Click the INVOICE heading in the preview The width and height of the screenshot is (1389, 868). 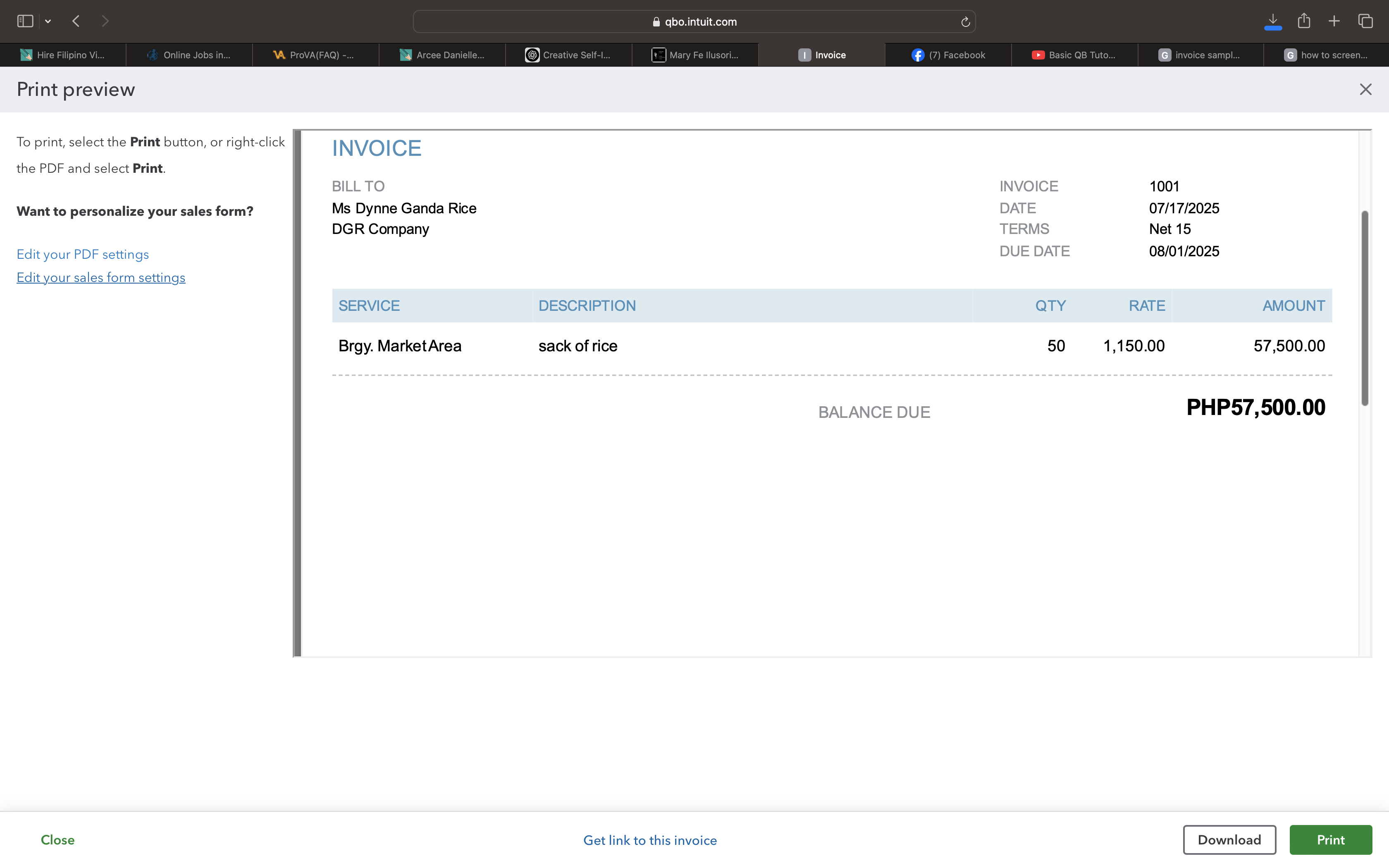(x=377, y=148)
